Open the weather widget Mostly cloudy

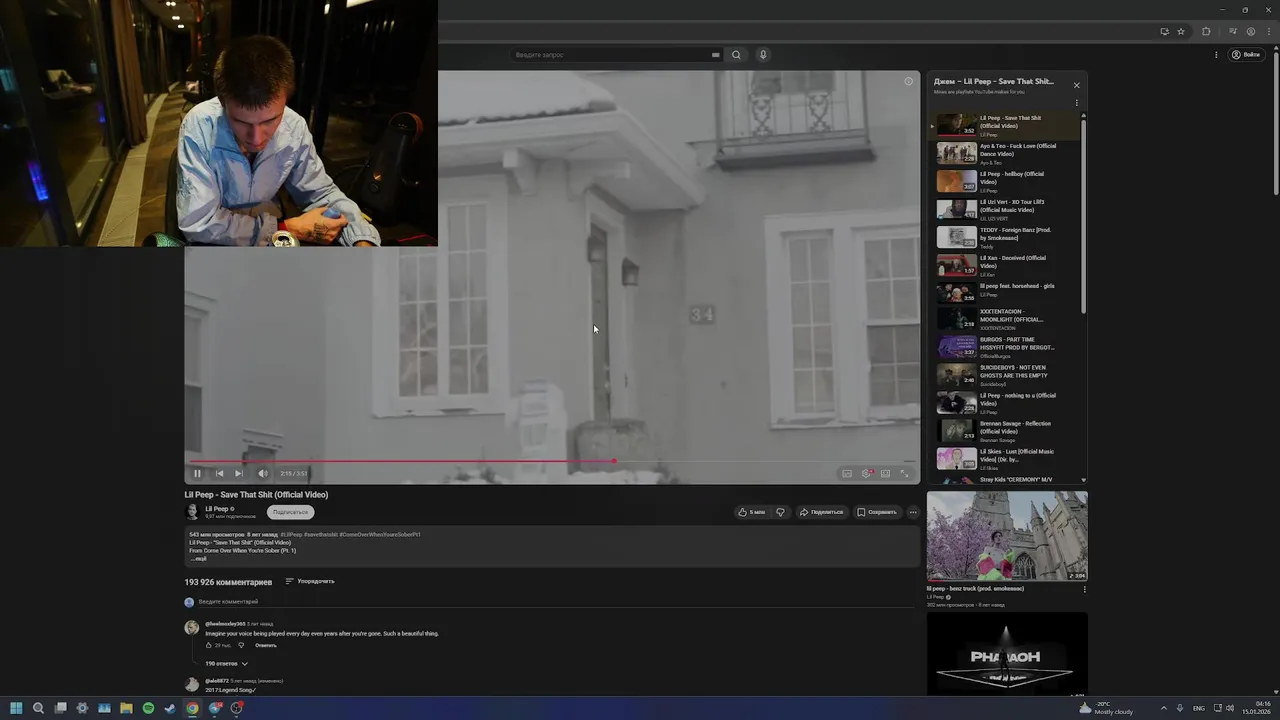point(1106,708)
